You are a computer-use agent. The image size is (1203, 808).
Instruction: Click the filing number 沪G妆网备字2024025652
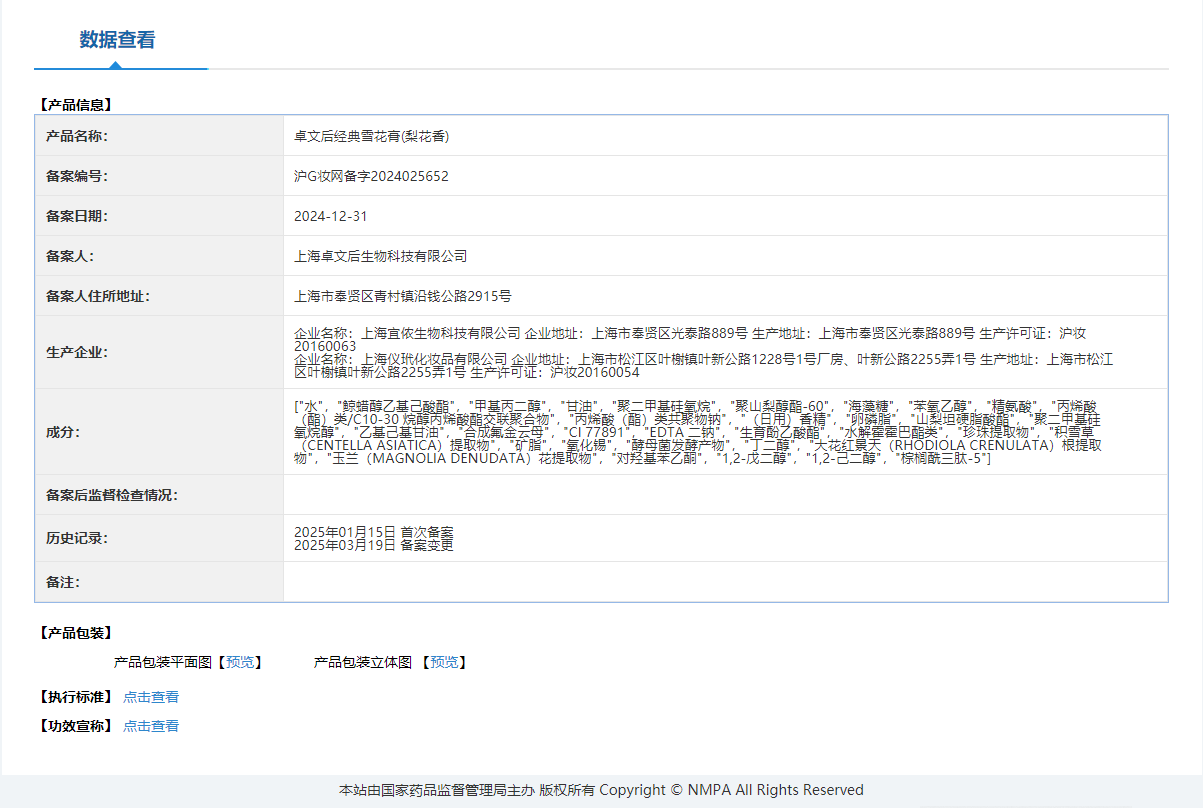click(x=371, y=176)
